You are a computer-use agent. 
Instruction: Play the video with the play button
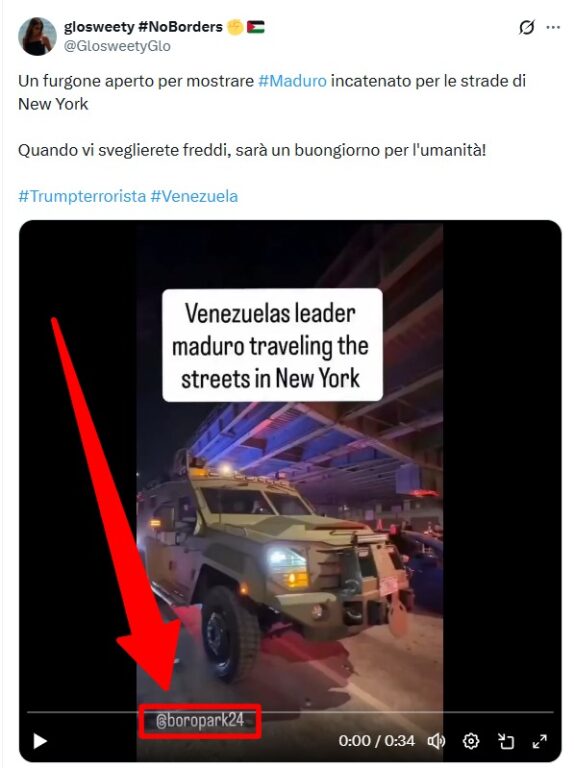click(40, 741)
